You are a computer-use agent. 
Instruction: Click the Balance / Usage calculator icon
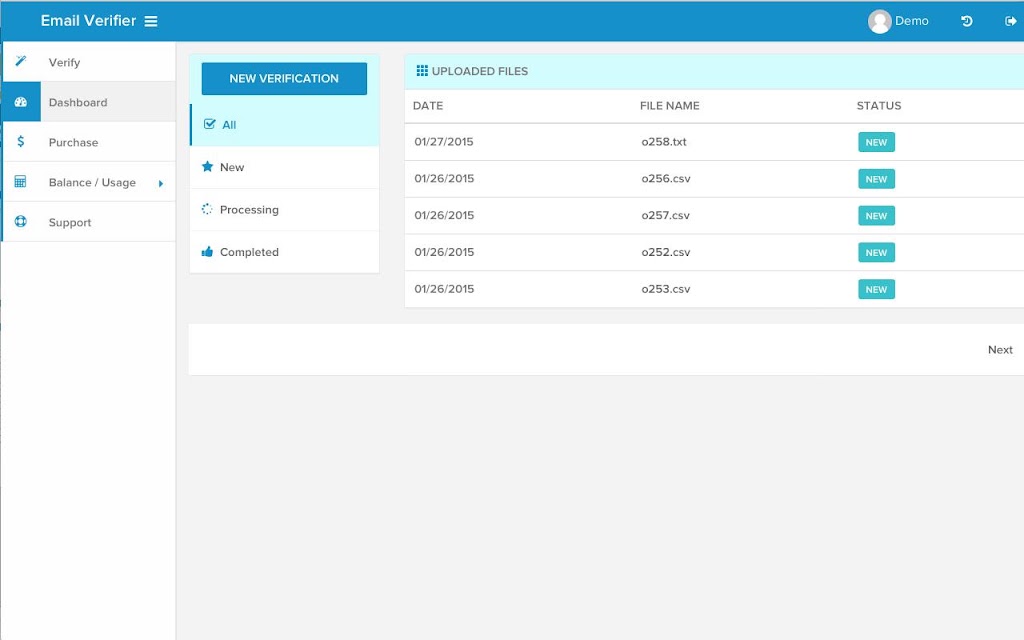pyautogui.click(x=20, y=182)
